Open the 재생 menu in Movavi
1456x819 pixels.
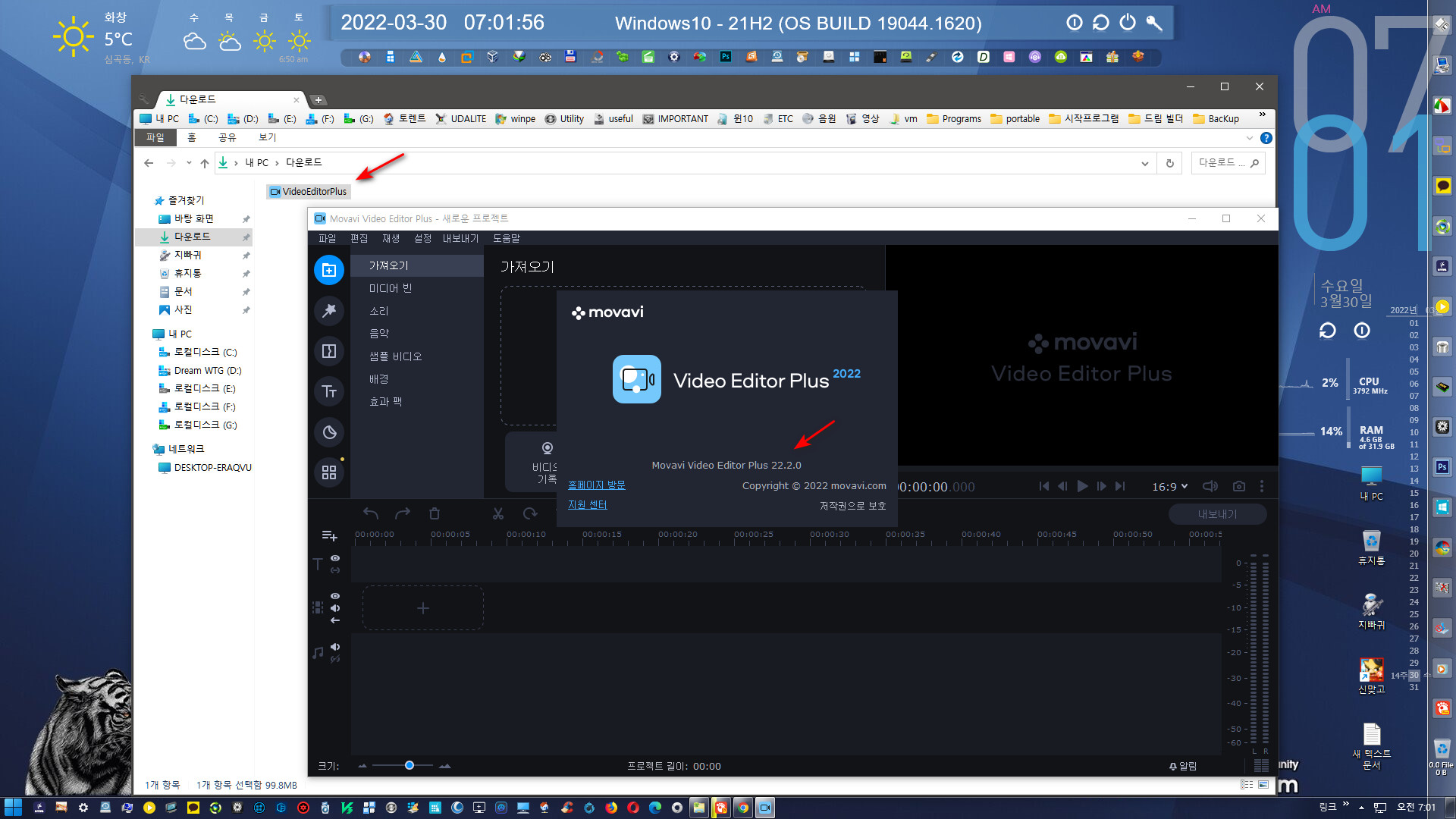391,238
